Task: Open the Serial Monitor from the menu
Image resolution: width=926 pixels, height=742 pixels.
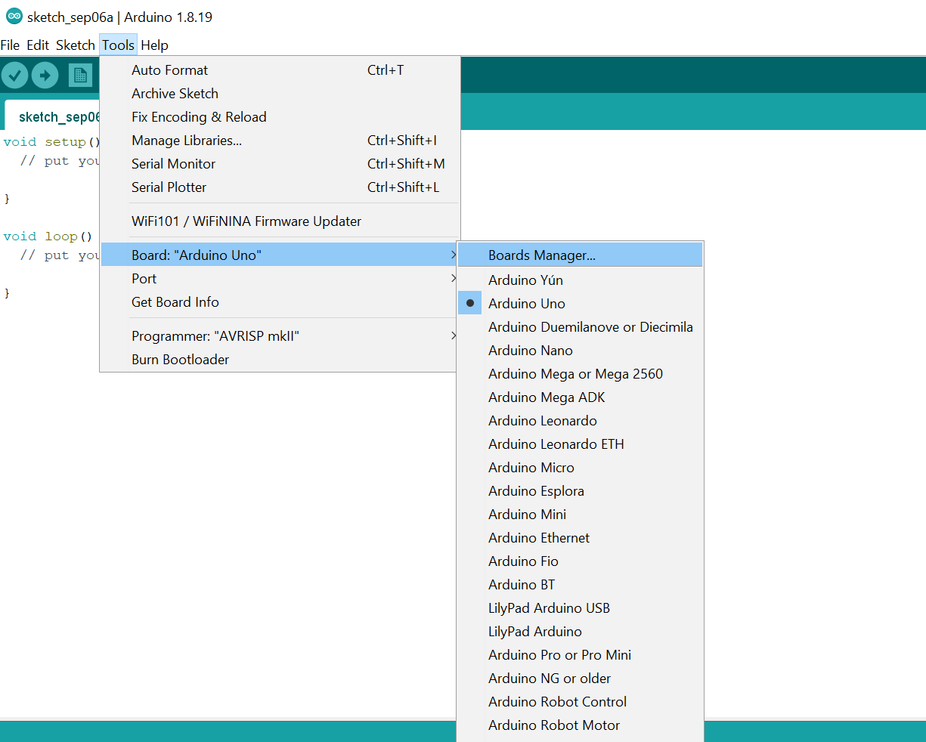Action: 173,163
